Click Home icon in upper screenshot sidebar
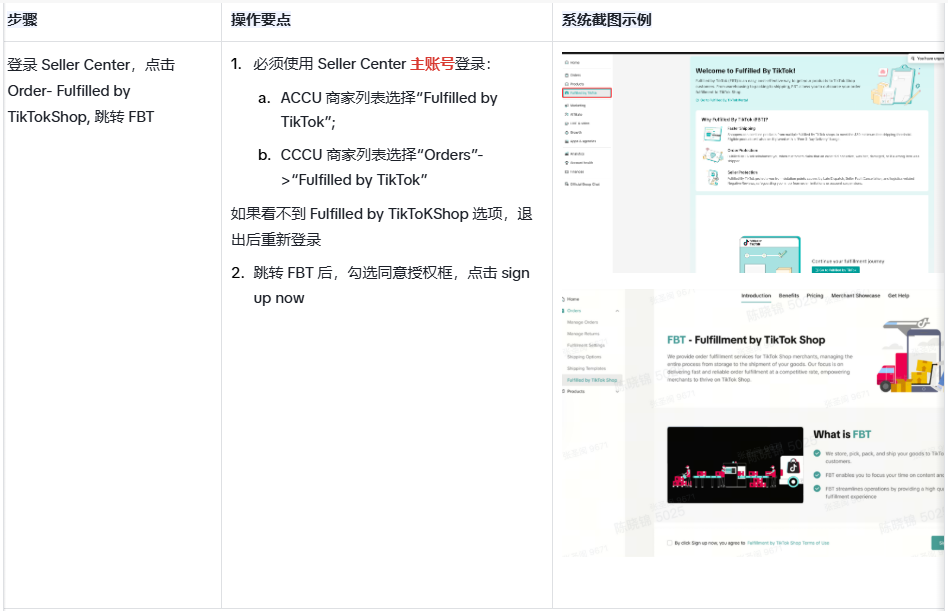The width and height of the screenshot is (948, 613). (x=567, y=62)
